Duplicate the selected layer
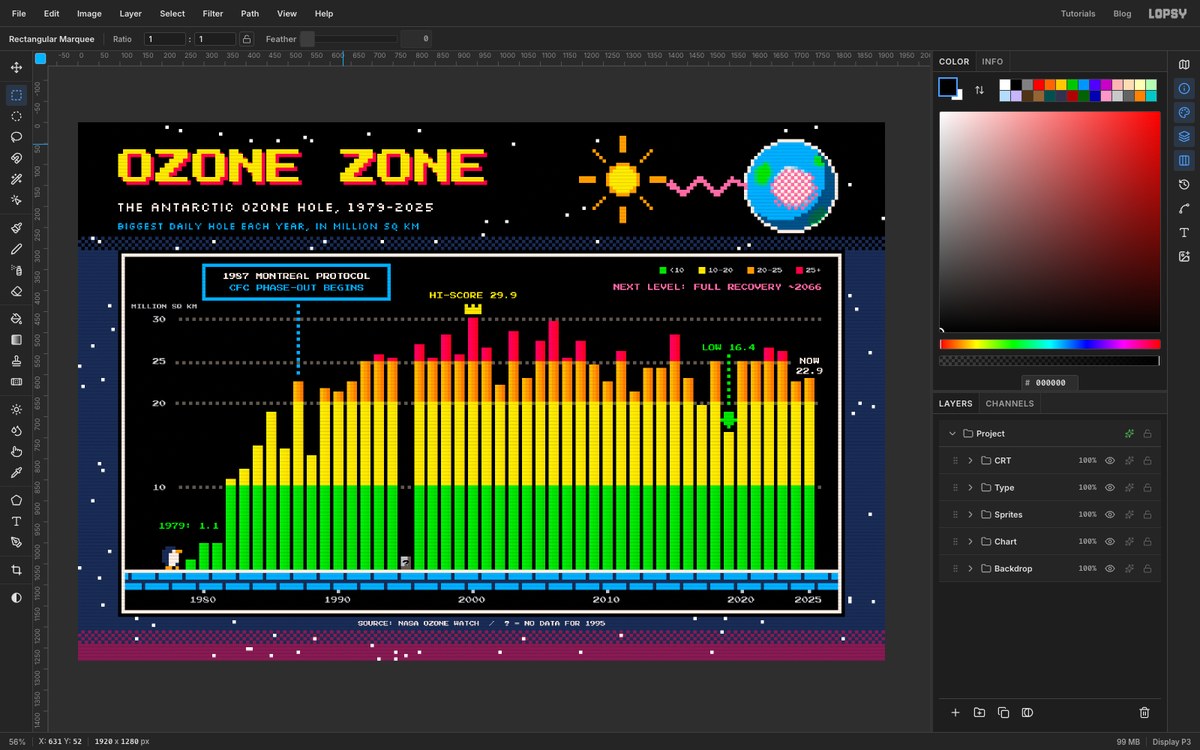 coord(1003,712)
